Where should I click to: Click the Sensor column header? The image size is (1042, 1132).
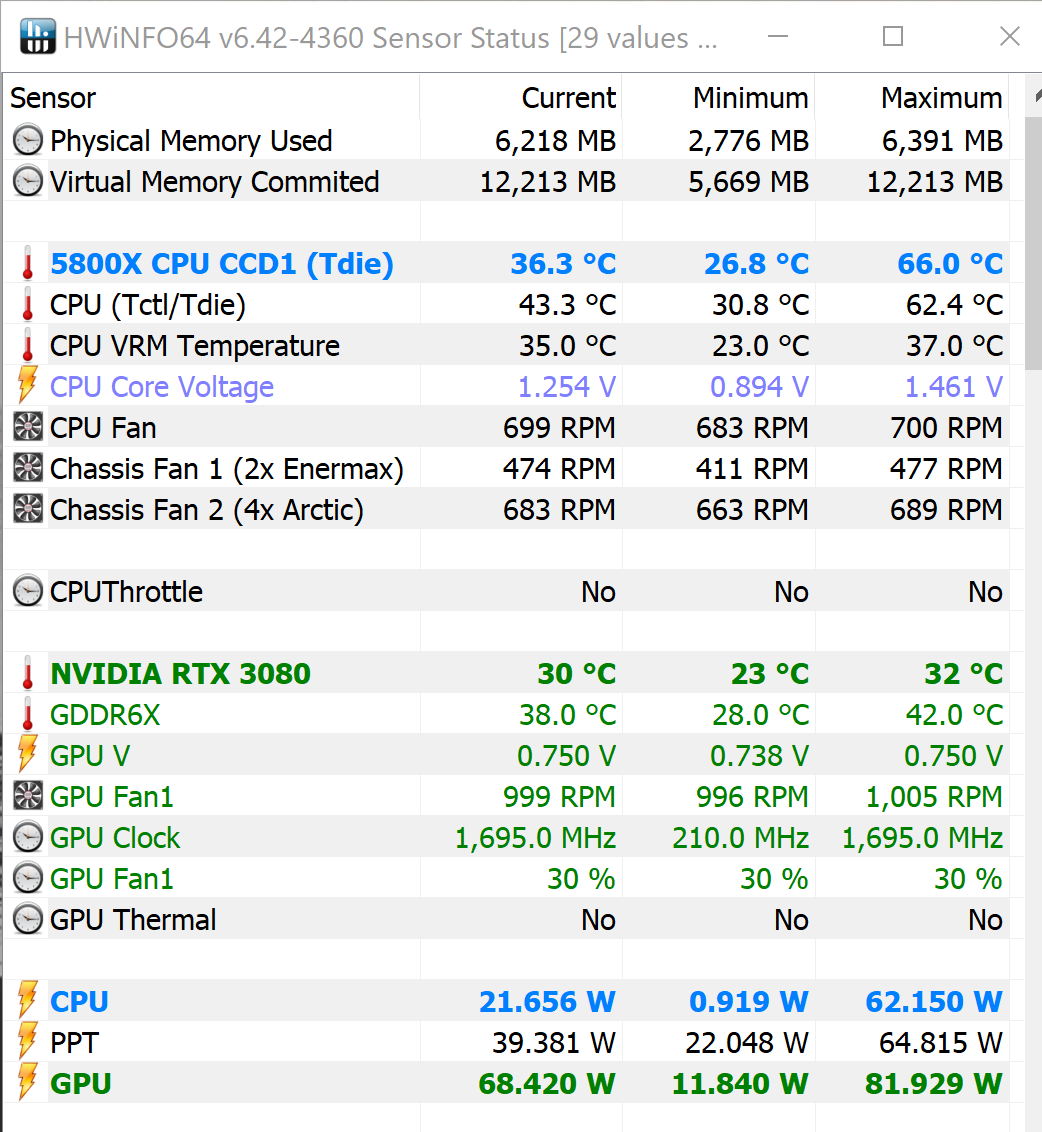coord(212,98)
